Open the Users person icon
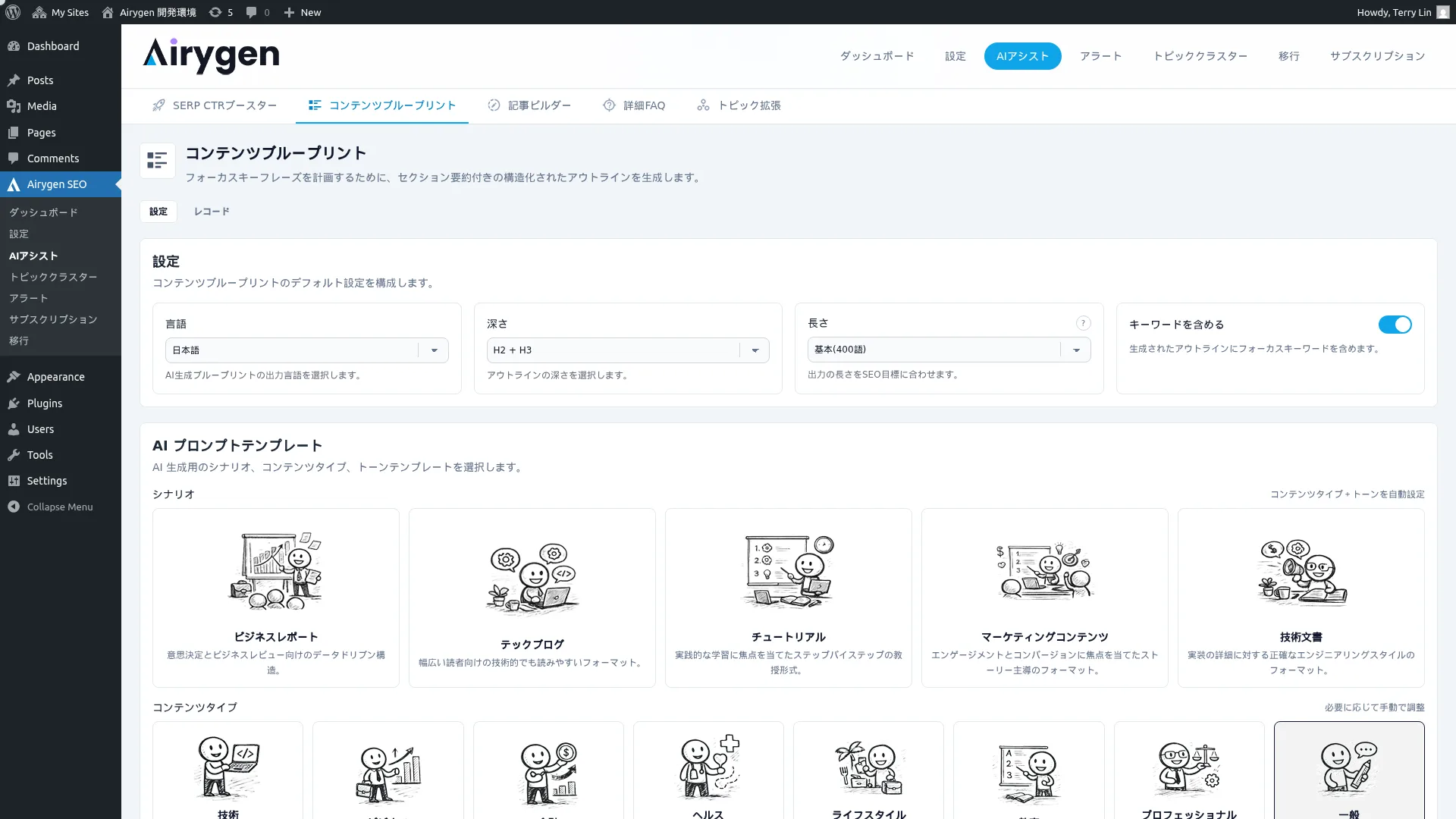The image size is (1456, 819). pos(14,429)
